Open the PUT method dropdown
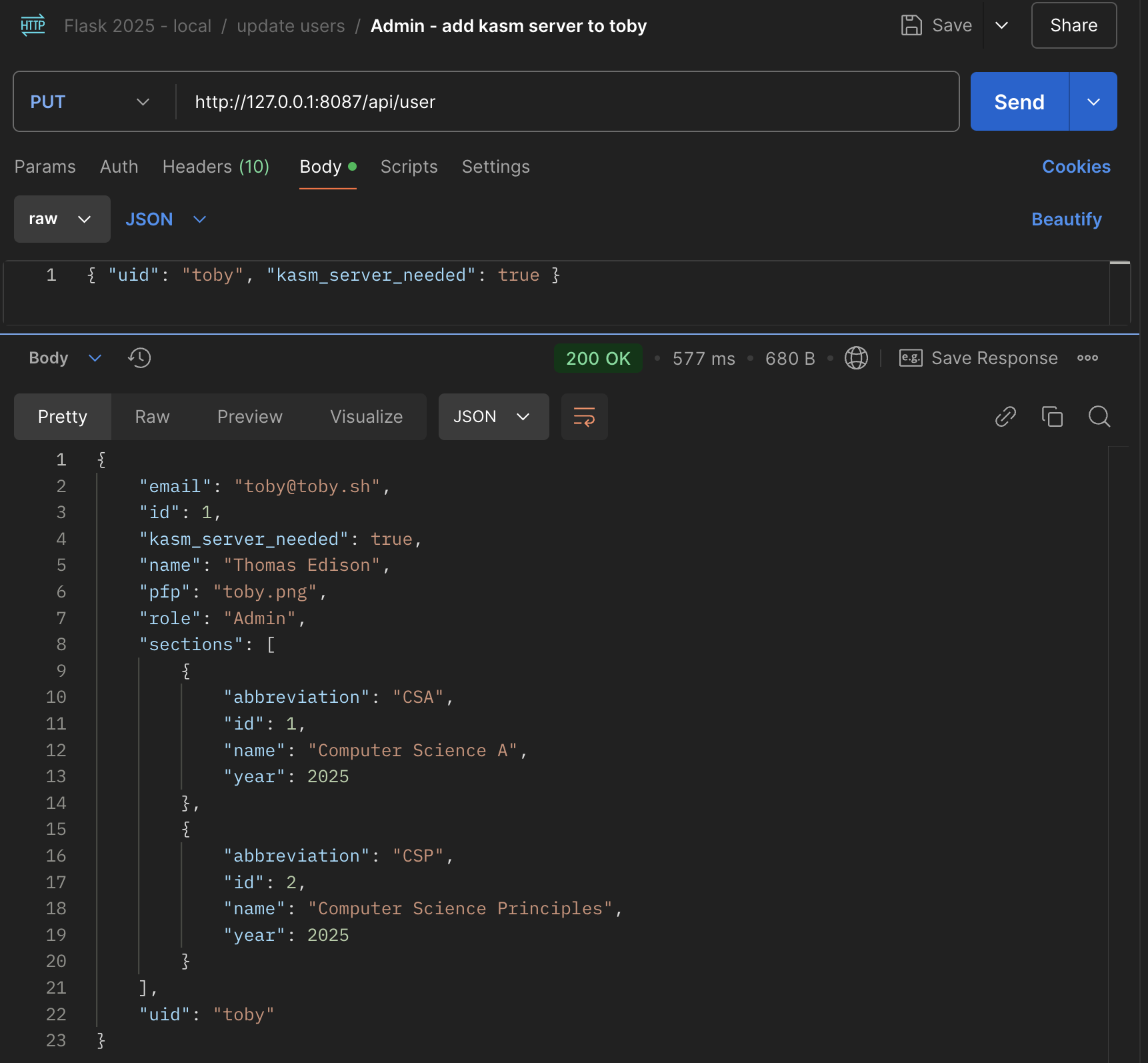This screenshot has width=1148, height=1063. 90,102
